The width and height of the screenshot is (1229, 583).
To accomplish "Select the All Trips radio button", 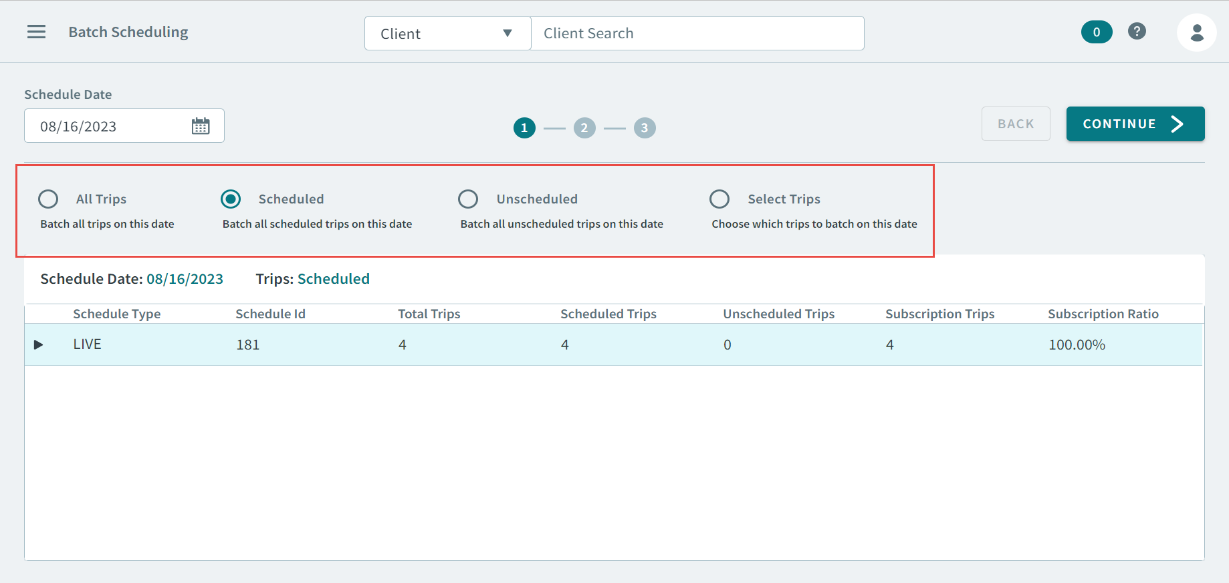I will coord(48,199).
